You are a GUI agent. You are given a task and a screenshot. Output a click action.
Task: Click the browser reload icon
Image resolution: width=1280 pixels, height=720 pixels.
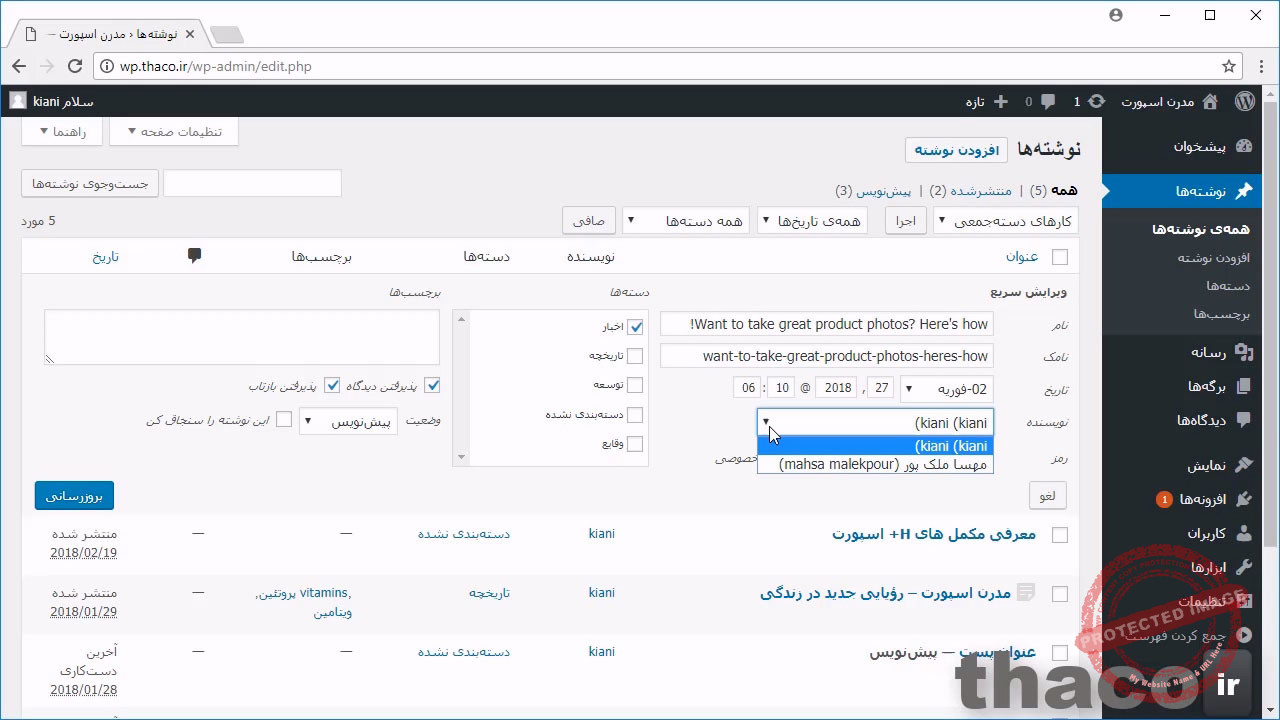point(74,66)
